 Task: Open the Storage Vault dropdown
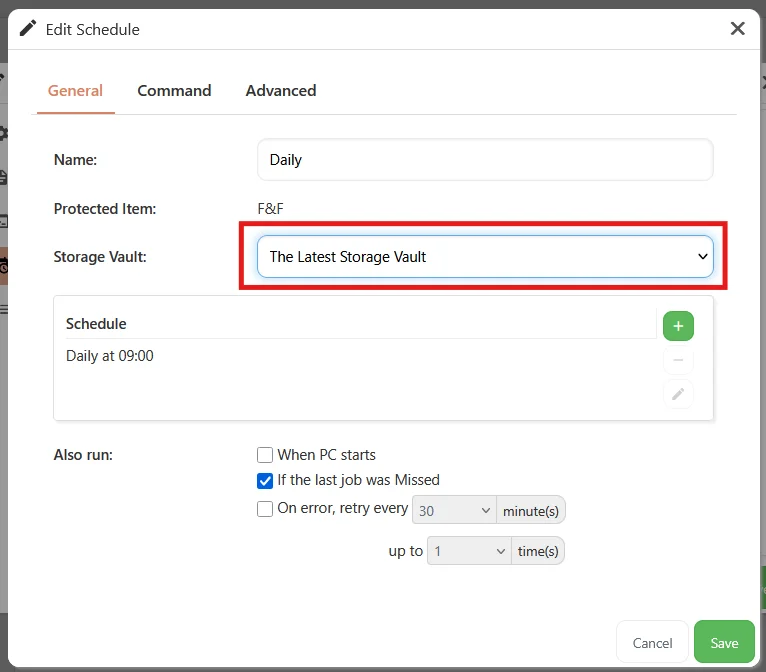485,256
